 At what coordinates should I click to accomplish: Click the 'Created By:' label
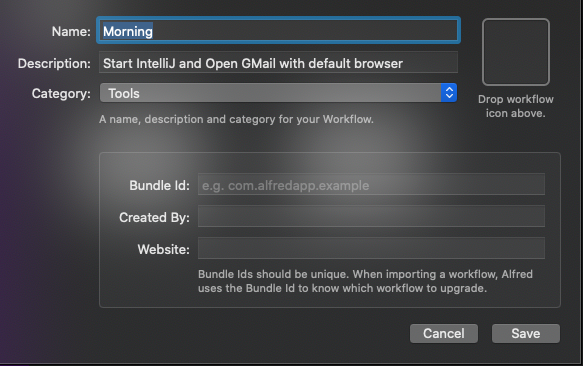154,217
